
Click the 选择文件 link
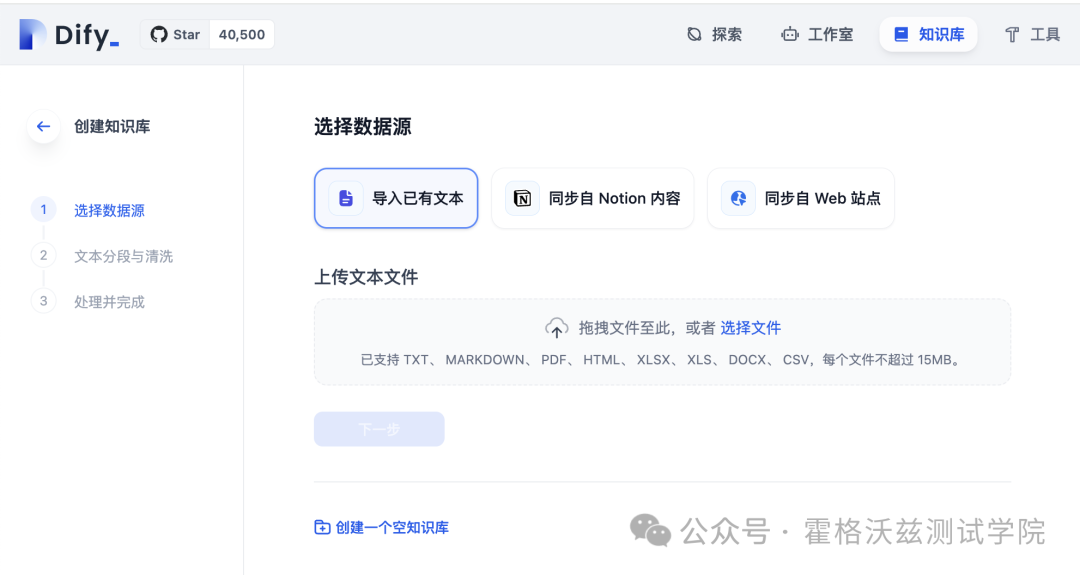click(751, 328)
